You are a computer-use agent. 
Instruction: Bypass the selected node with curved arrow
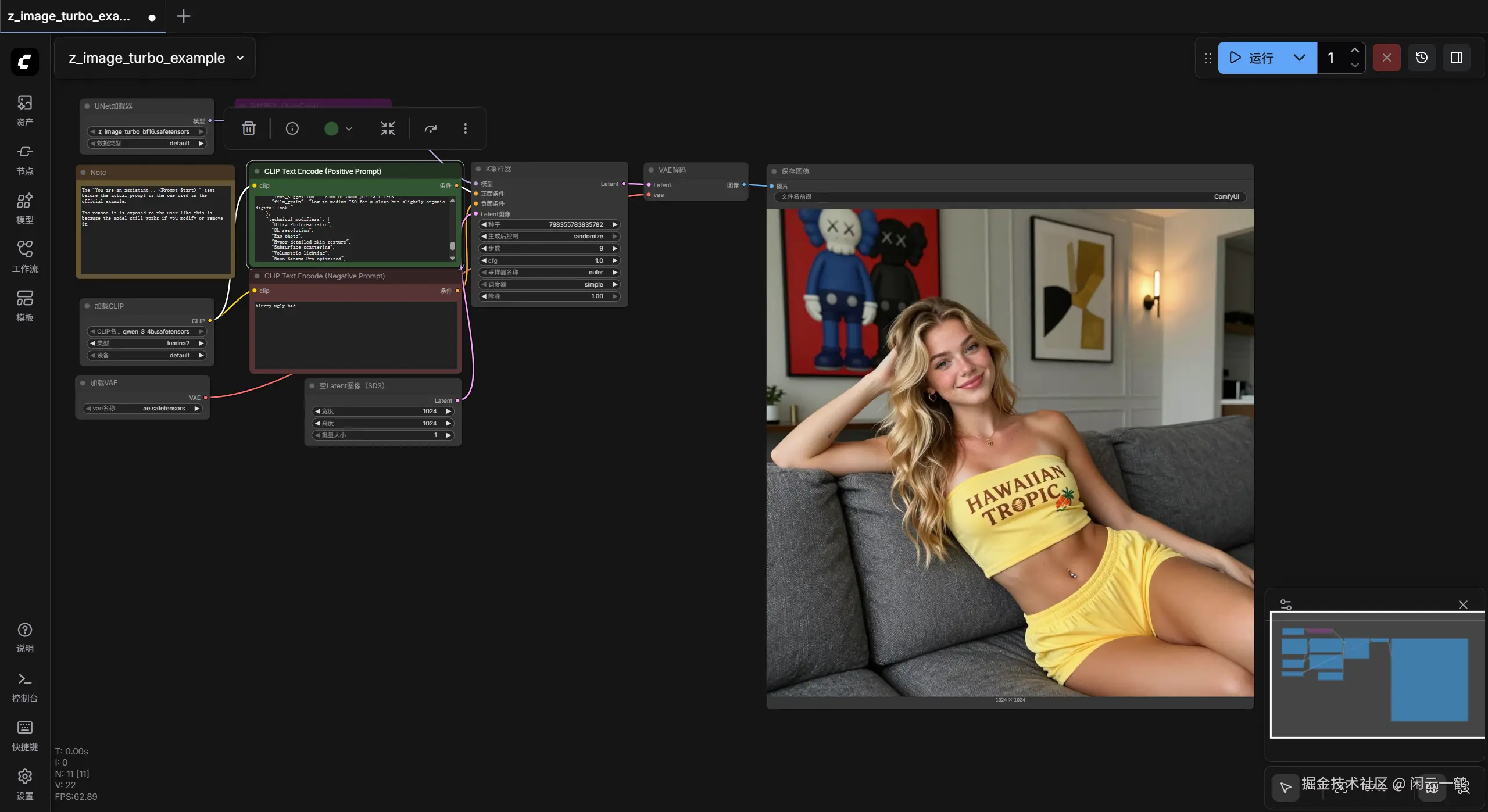tap(431, 128)
